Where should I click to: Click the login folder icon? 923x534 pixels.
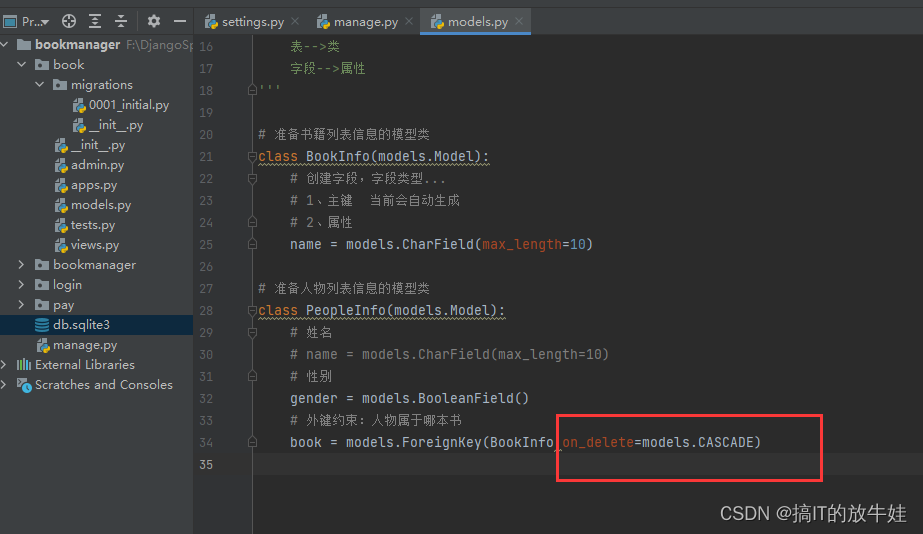[x=42, y=285]
